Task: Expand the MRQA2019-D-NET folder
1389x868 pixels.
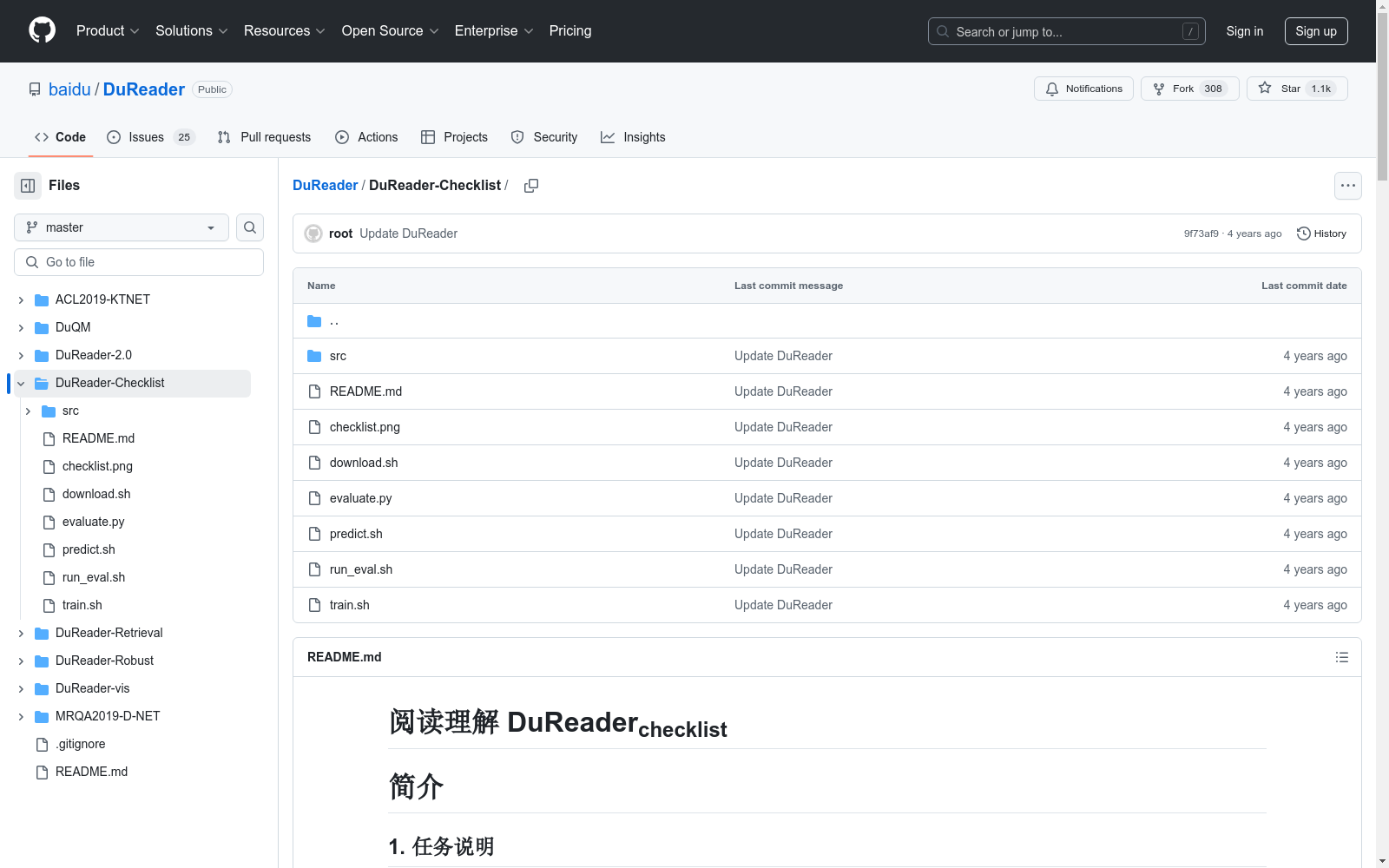Action: pyautogui.click(x=21, y=716)
